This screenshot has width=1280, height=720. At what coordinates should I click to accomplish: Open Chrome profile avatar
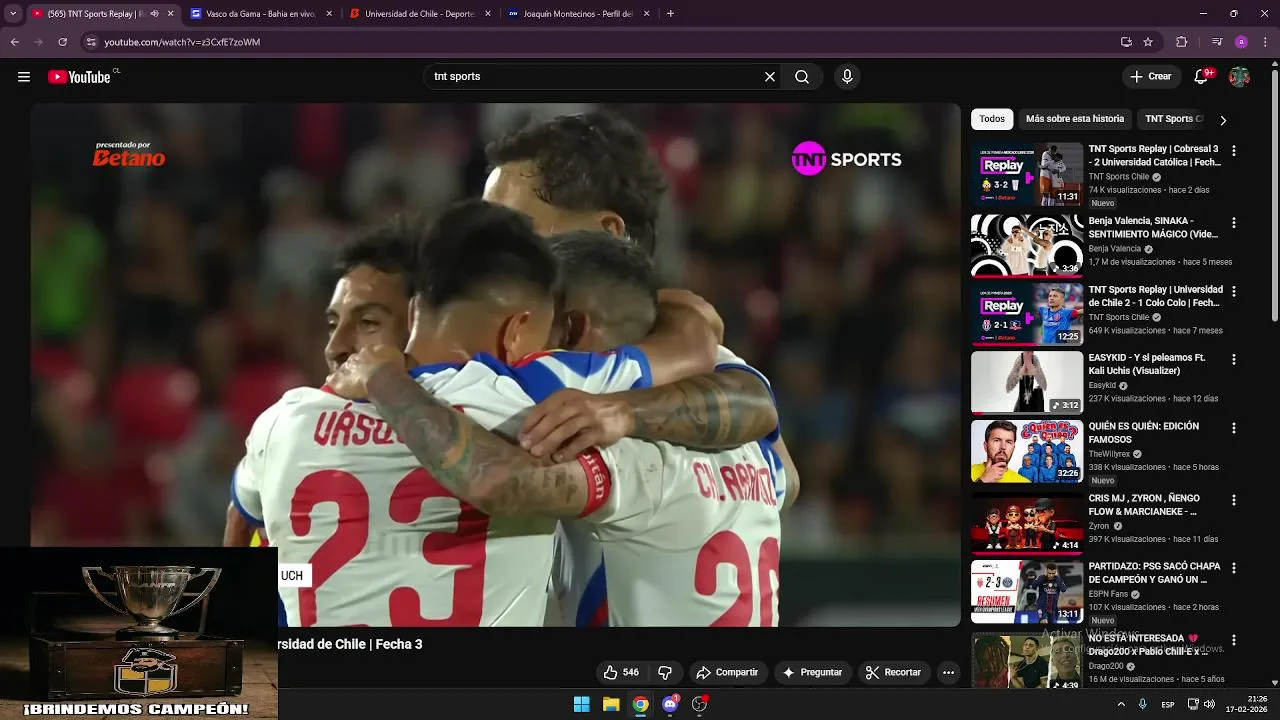[x=1241, y=42]
